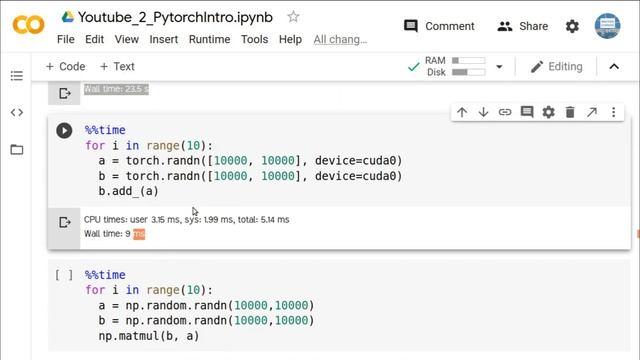The height and width of the screenshot is (360, 640).
Task: Click the connected checkmark next to RAM
Action: click(x=413, y=67)
